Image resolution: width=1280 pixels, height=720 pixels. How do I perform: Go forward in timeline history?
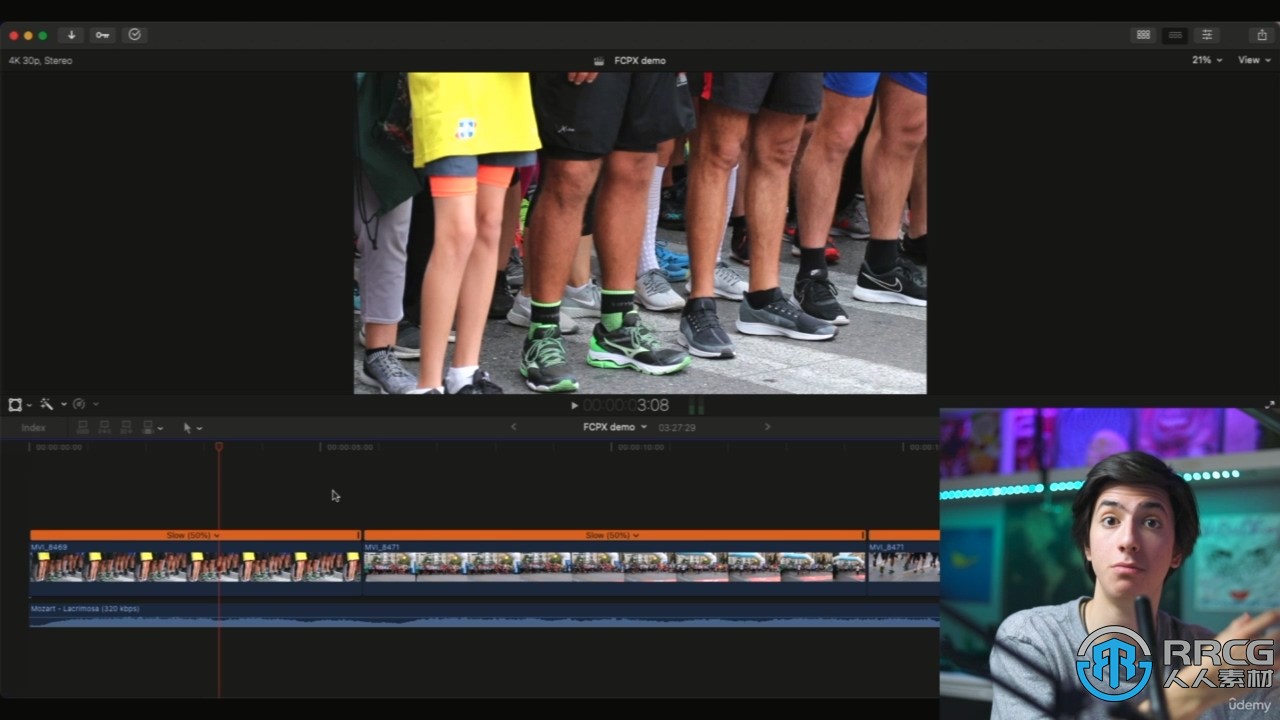(767, 427)
